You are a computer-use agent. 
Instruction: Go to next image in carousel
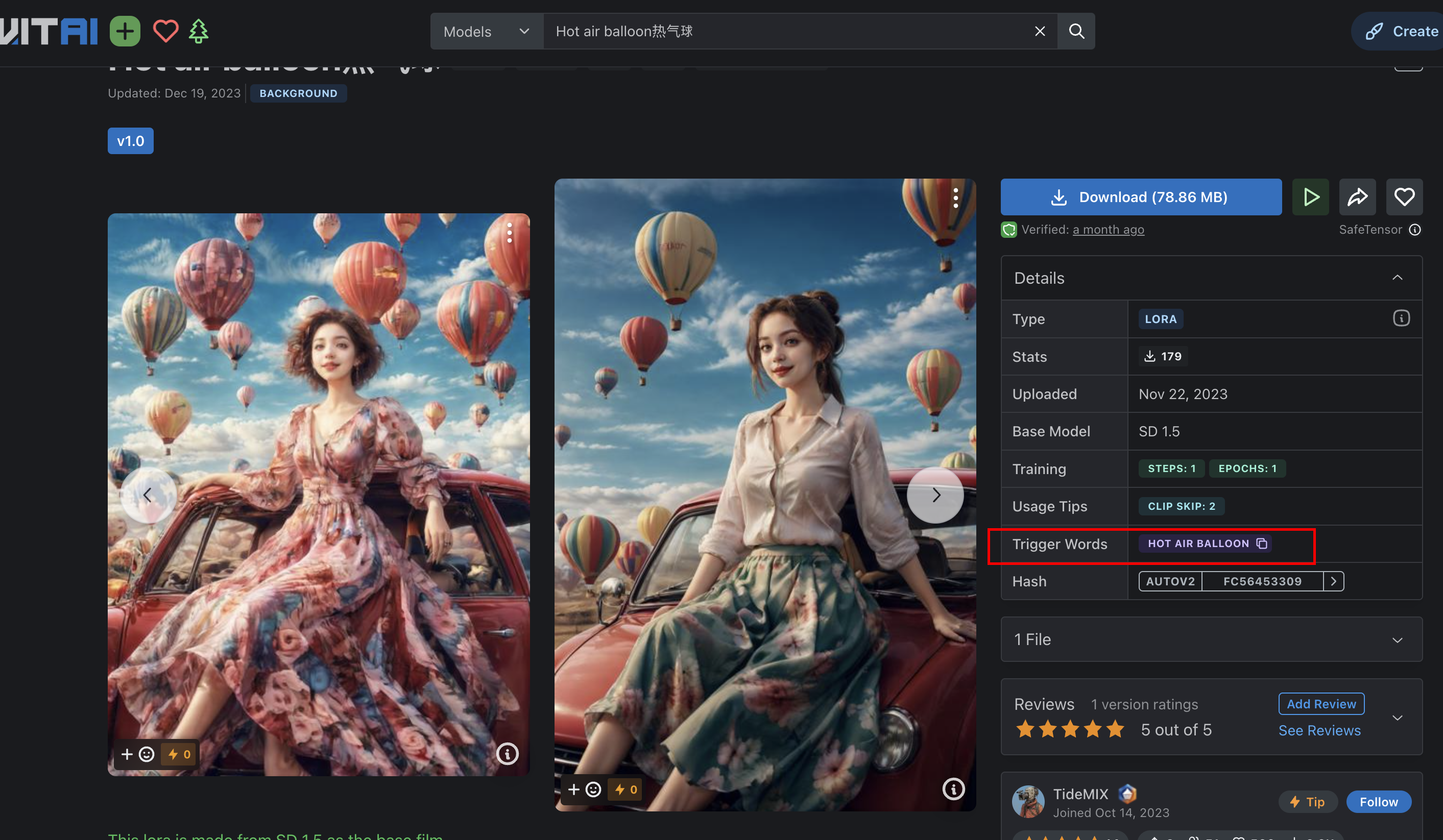tap(935, 495)
